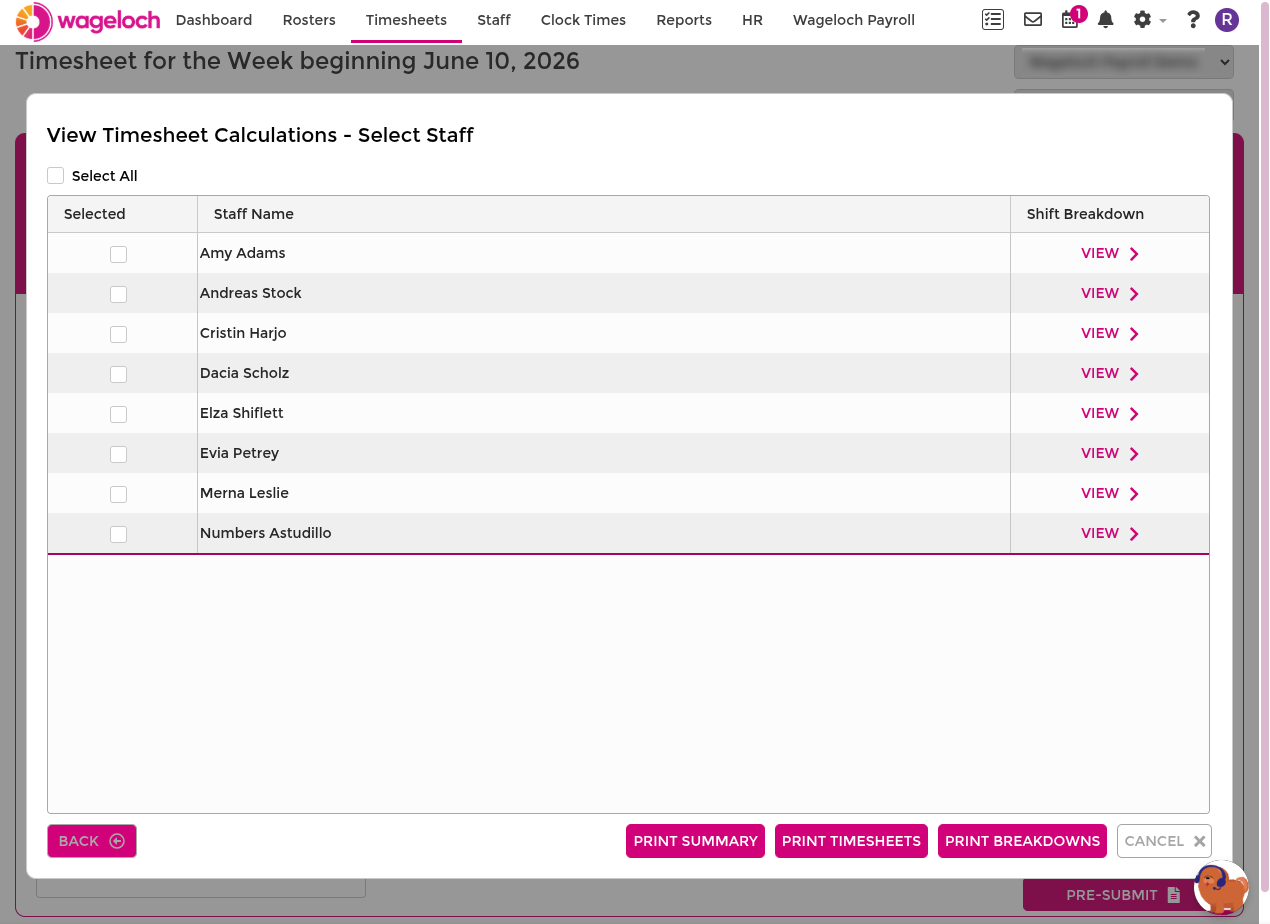View shift breakdown for Elza Shiflett
1270x924 pixels.
pyautogui.click(x=1110, y=413)
